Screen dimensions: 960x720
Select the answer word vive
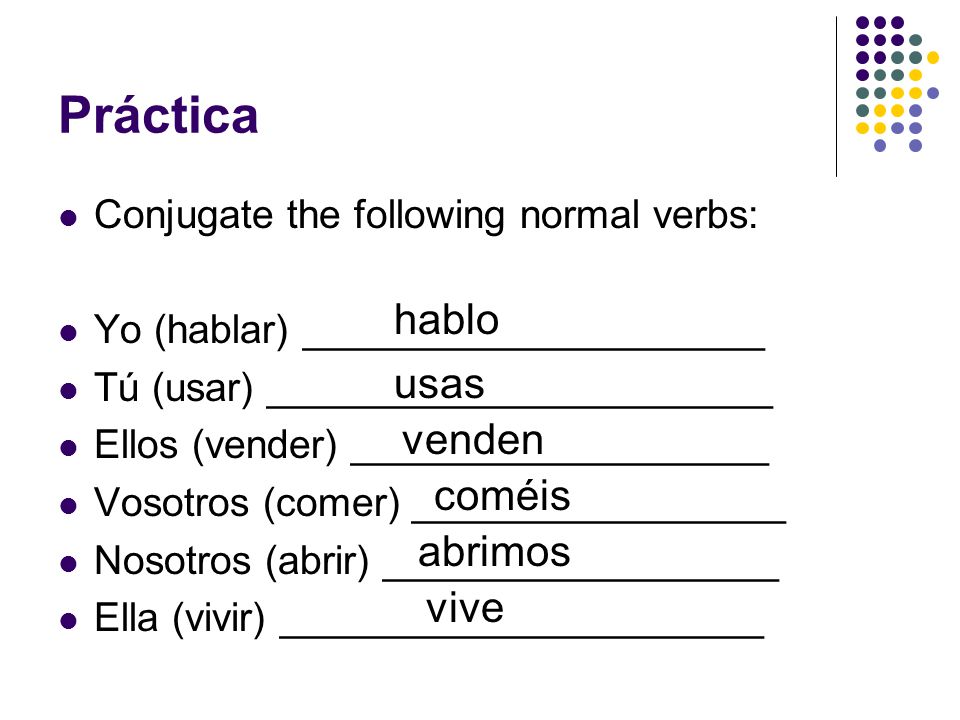465,609
